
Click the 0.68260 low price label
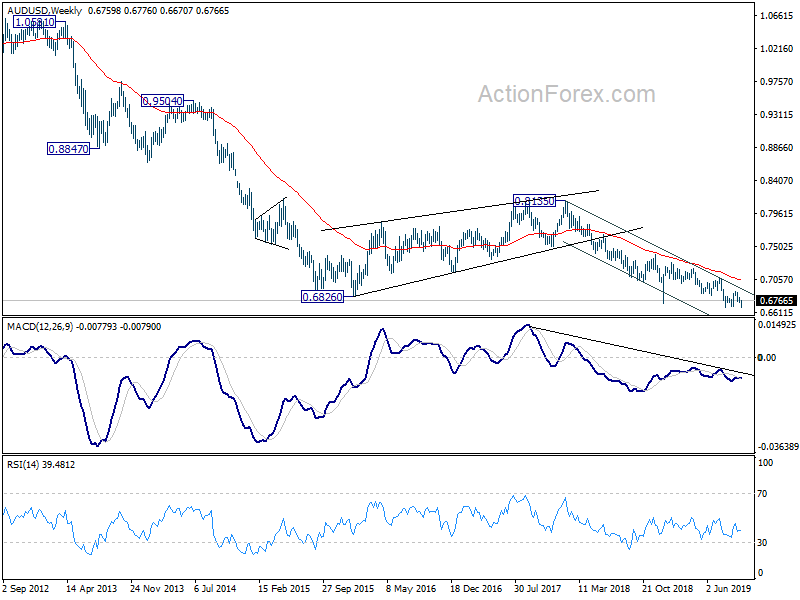pyautogui.click(x=322, y=296)
